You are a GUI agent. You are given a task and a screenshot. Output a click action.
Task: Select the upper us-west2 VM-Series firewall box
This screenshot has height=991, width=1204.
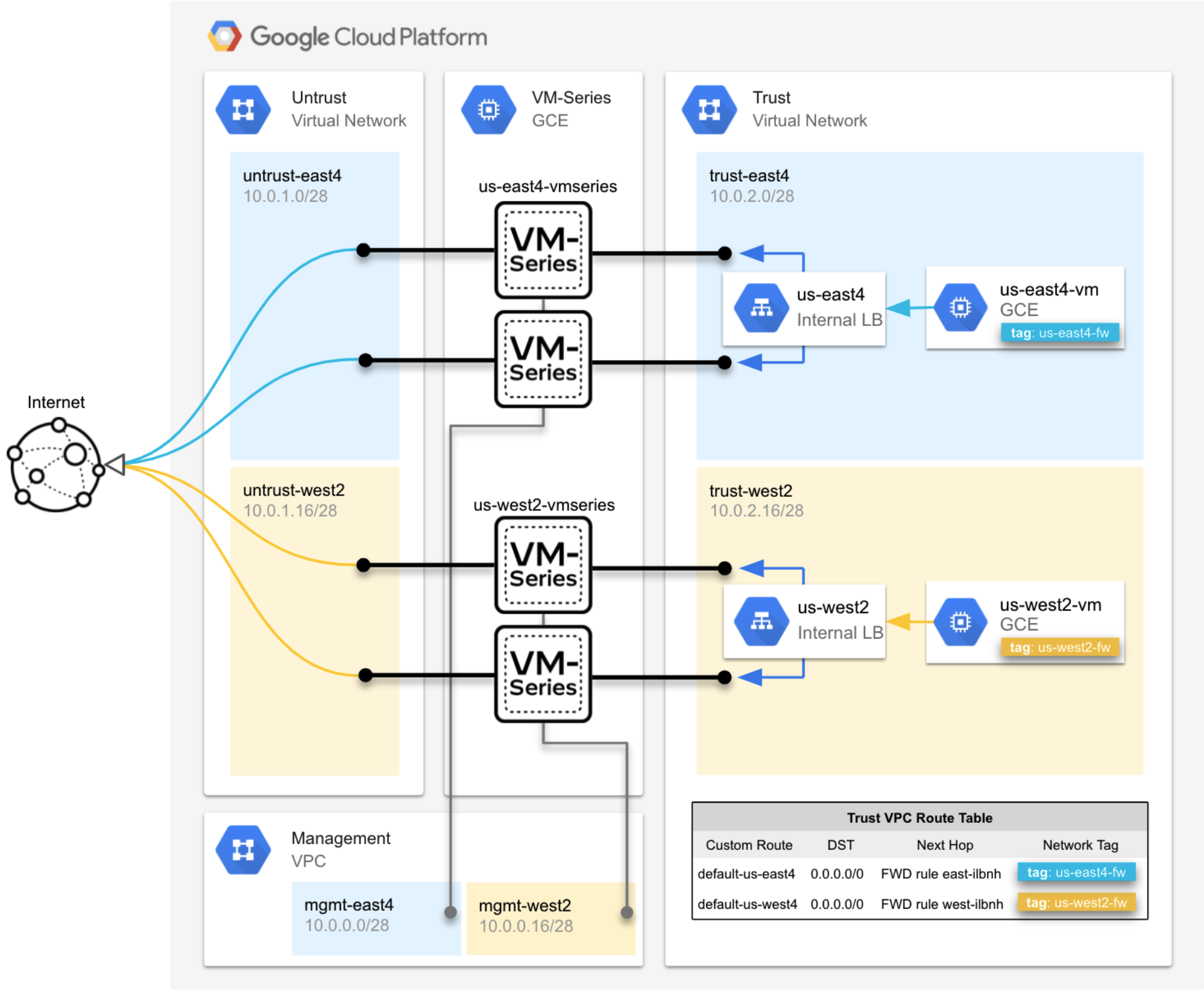coord(543,565)
